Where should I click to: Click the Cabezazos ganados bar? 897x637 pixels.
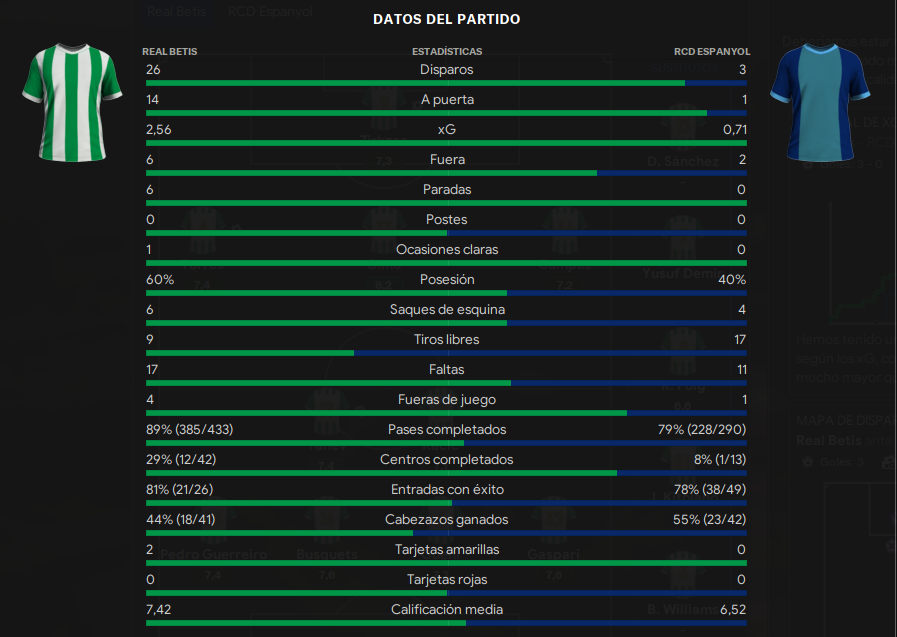[x=446, y=533]
